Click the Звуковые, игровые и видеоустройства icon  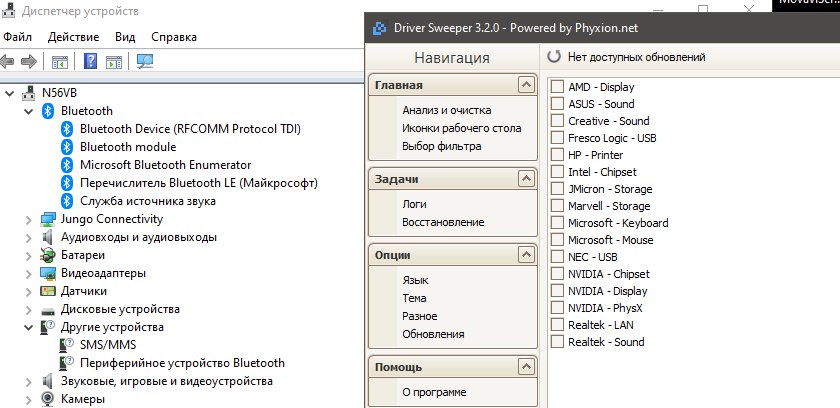48,381
